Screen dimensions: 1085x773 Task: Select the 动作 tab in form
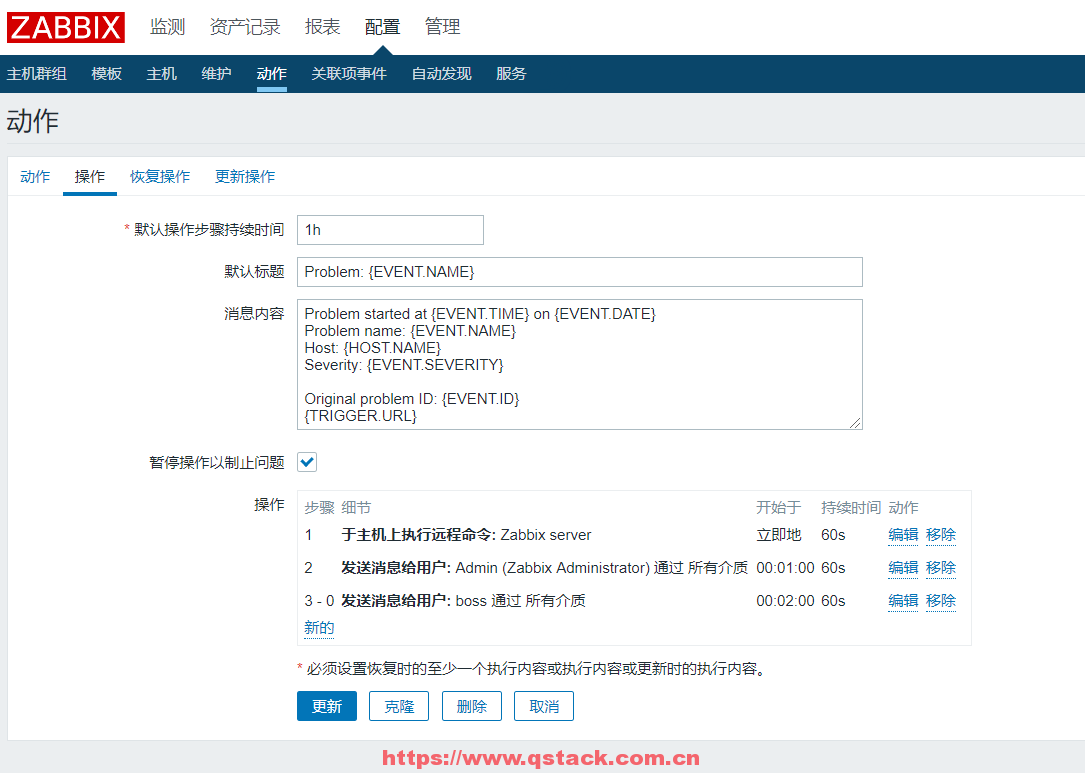[35, 176]
